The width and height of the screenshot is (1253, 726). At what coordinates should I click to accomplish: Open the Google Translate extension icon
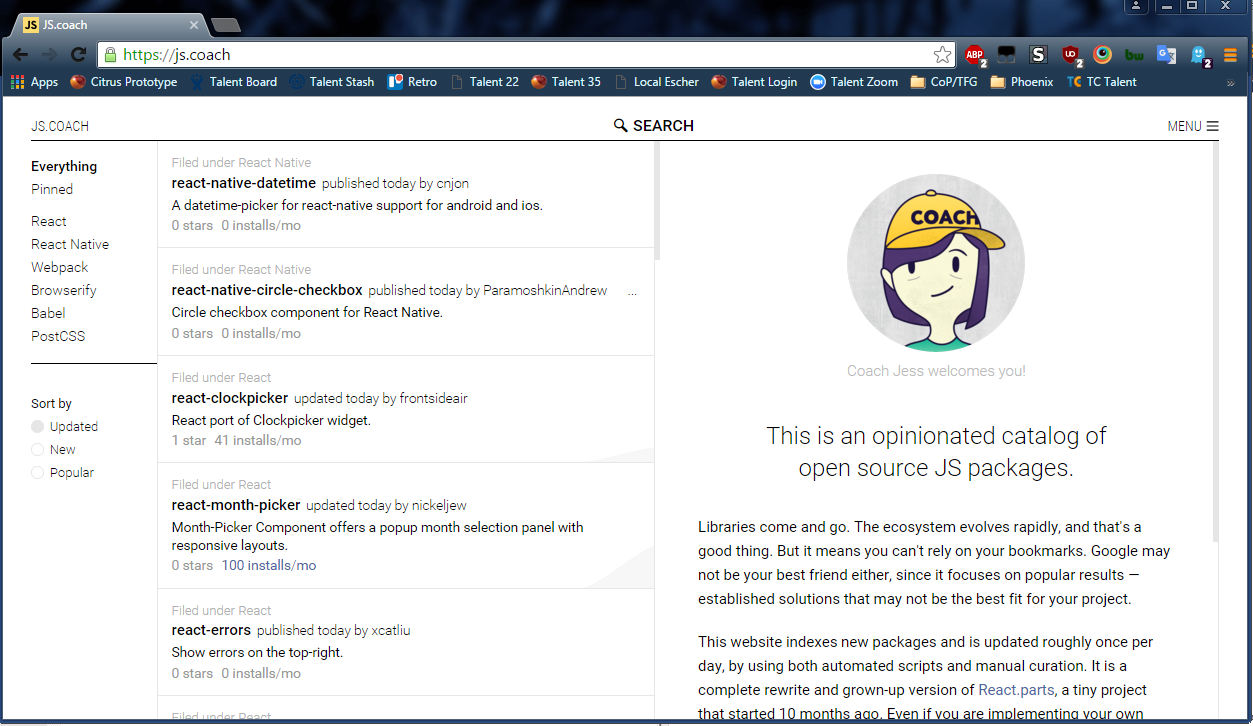[x=1166, y=55]
